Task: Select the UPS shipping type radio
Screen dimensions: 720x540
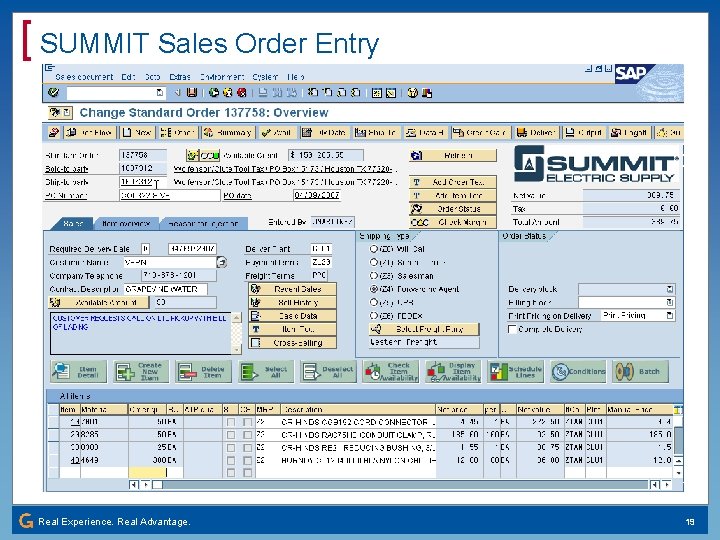Action: [374, 302]
